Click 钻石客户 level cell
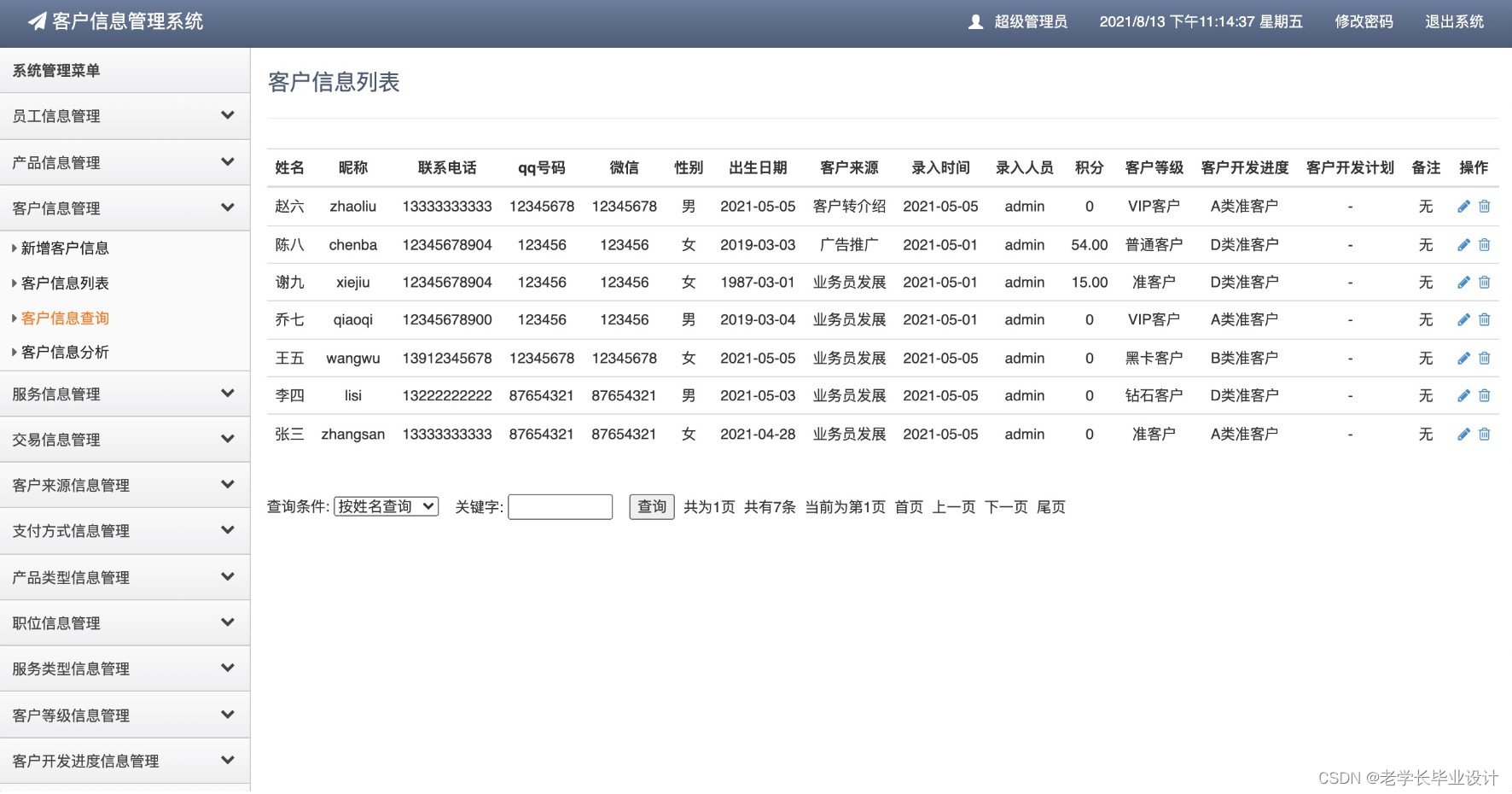This screenshot has height=794, width=1512. coord(1154,396)
